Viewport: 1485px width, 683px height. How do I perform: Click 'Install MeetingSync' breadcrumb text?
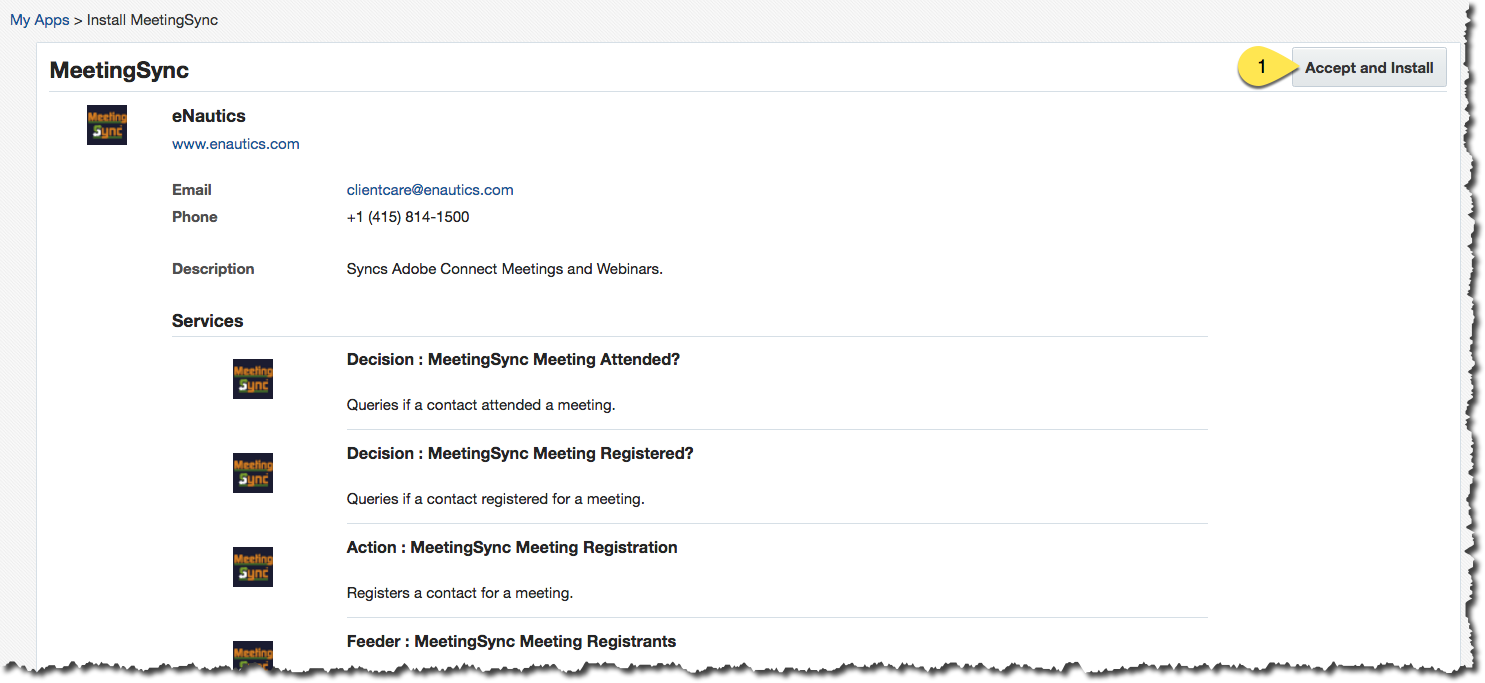tap(152, 20)
